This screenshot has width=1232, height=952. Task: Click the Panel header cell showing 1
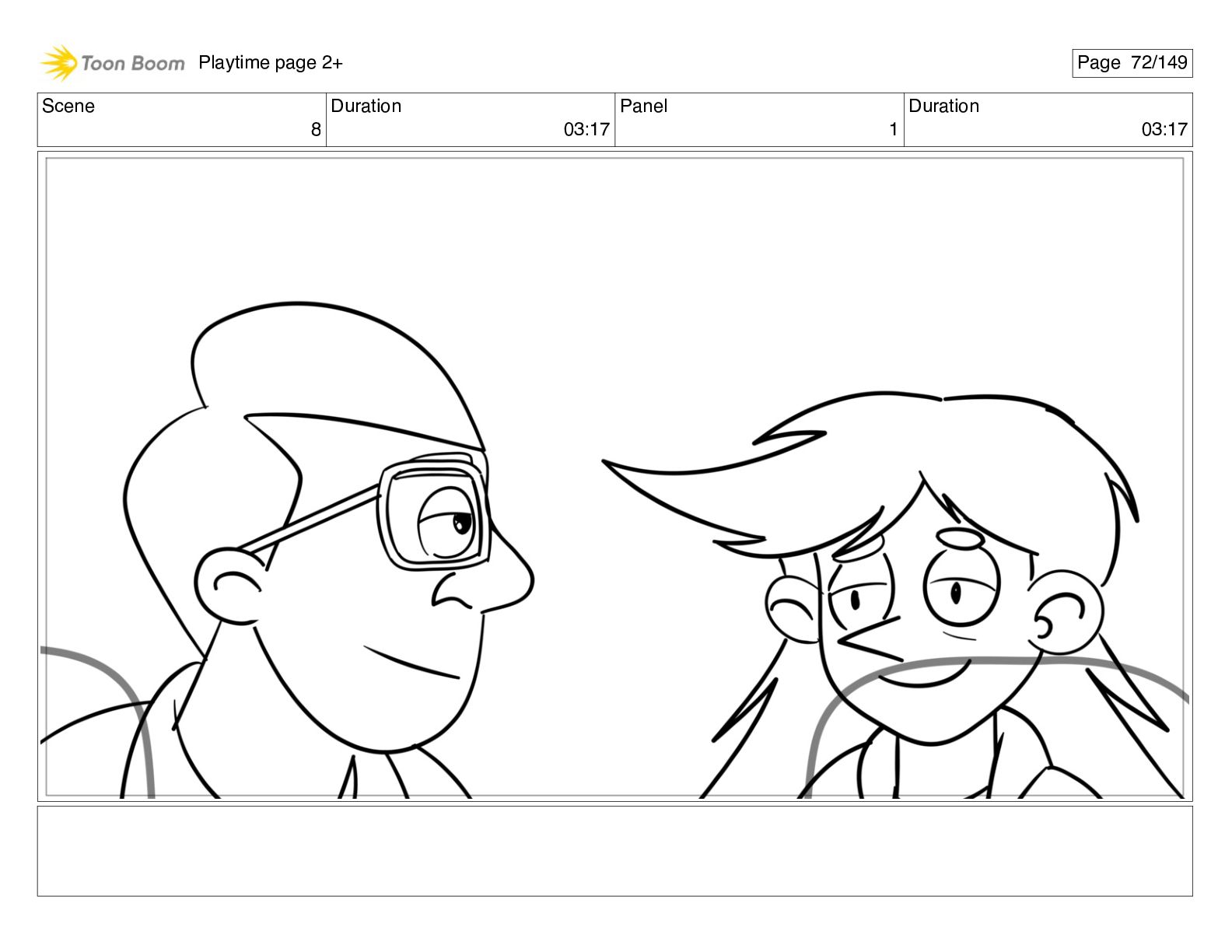(x=759, y=120)
